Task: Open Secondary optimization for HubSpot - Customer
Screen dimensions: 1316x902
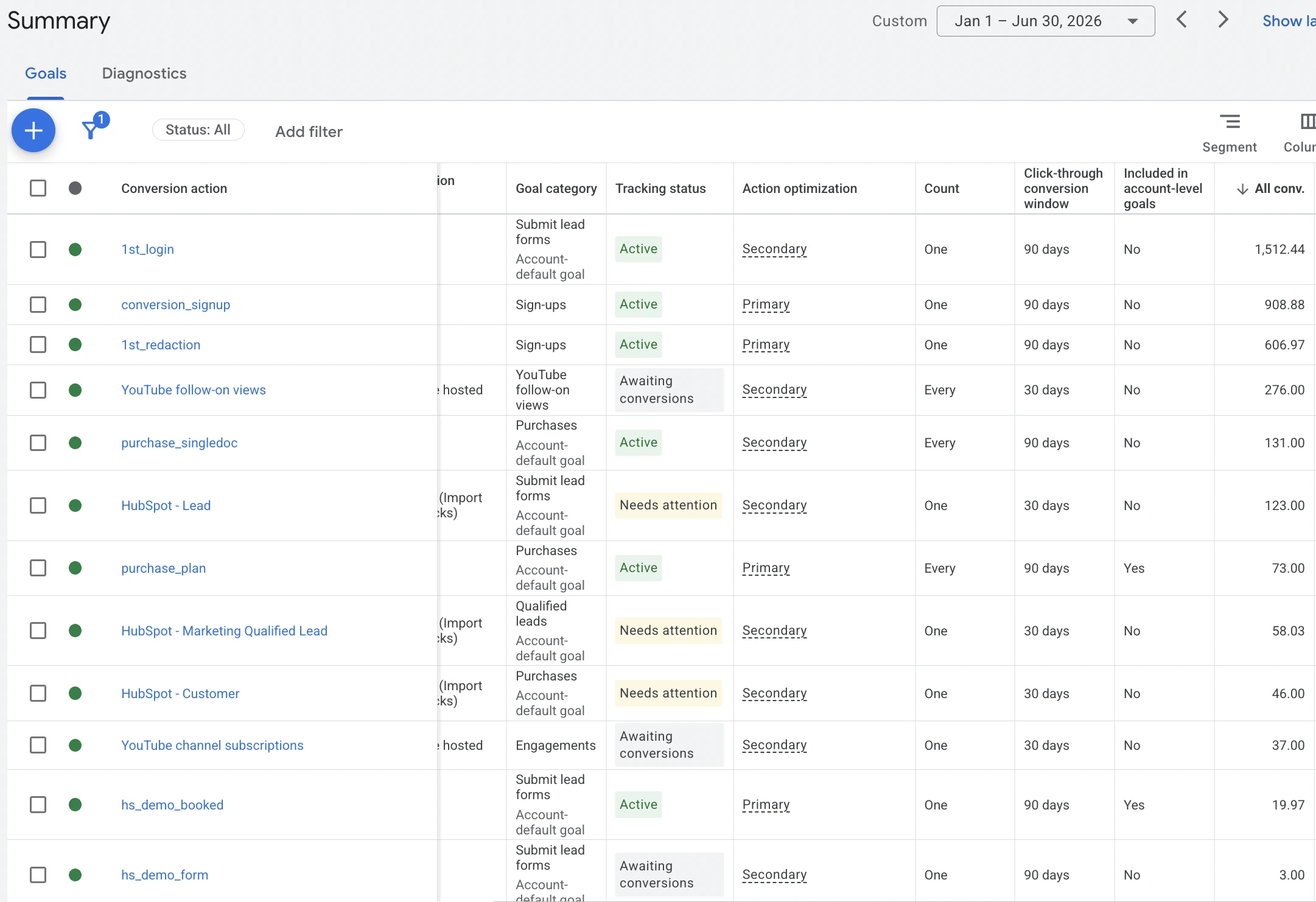Action: point(774,693)
